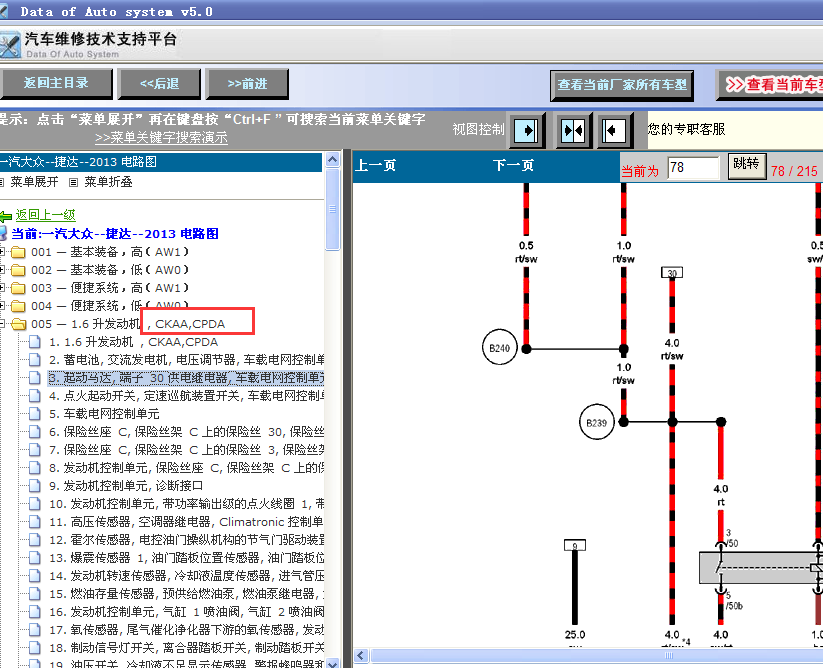Image resolution: width=823 pixels, height=668 pixels.
Task: Open item 7. 保险丝座 C 保险丝 3
Action: coord(186,450)
